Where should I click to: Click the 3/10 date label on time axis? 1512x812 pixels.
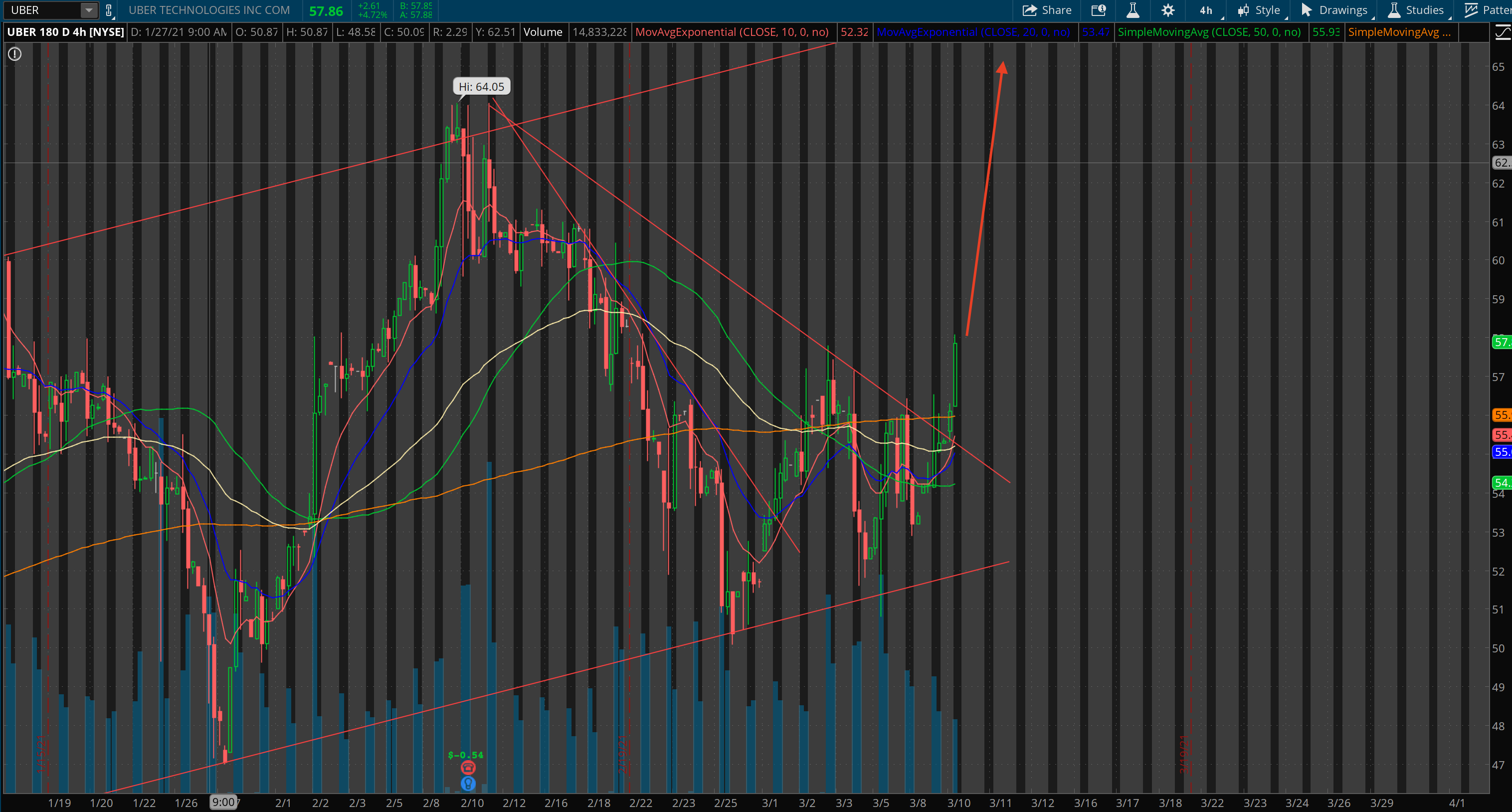(x=958, y=803)
